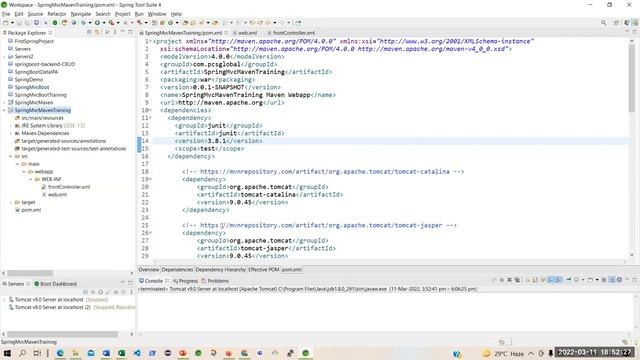This screenshot has width=640, height=360.
Task: Click the Windows Start button
Action: click(7, 353)
